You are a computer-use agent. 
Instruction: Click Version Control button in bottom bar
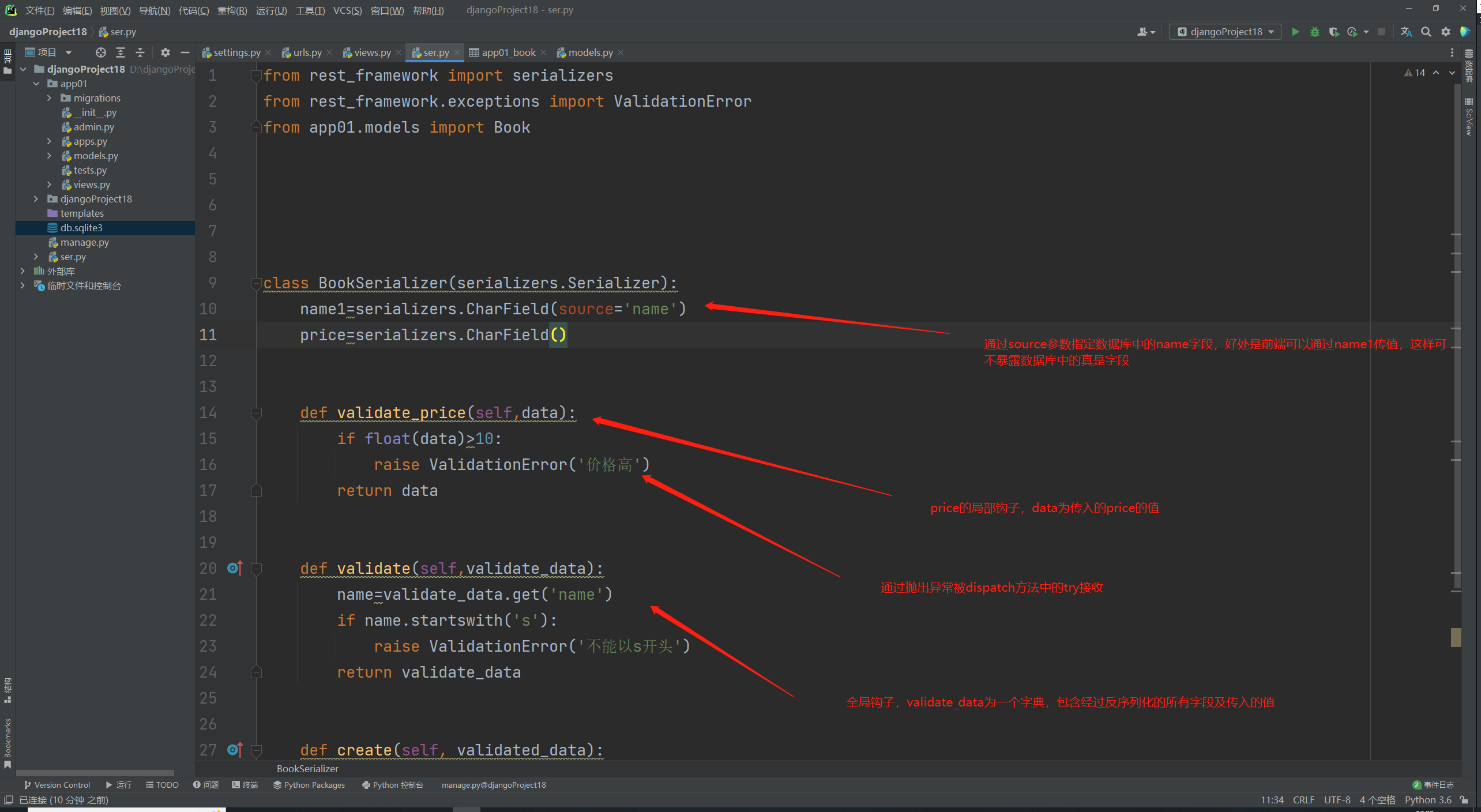tap(57, 785)
